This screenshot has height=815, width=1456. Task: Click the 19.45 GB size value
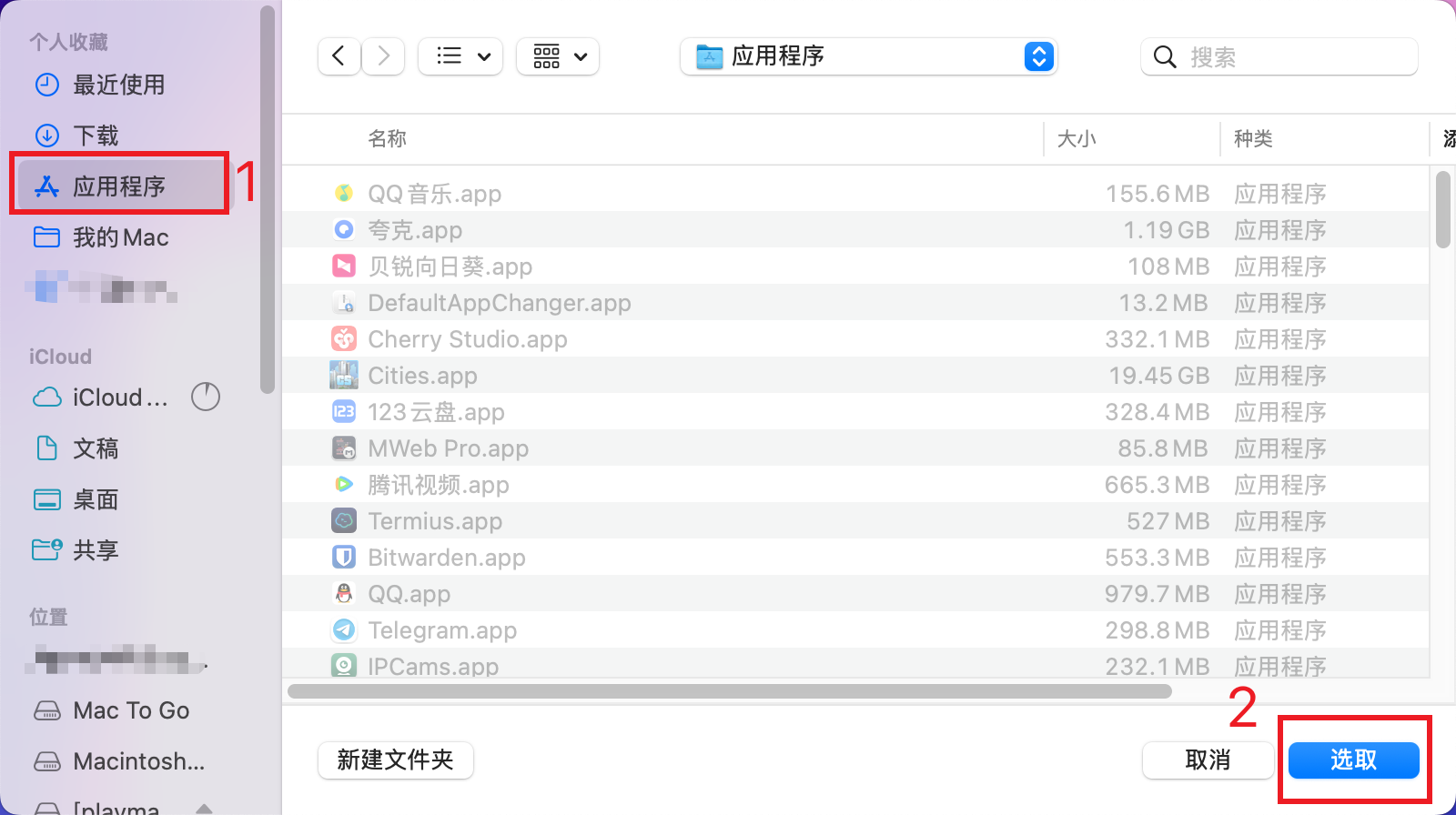[x=1159, y=376]
